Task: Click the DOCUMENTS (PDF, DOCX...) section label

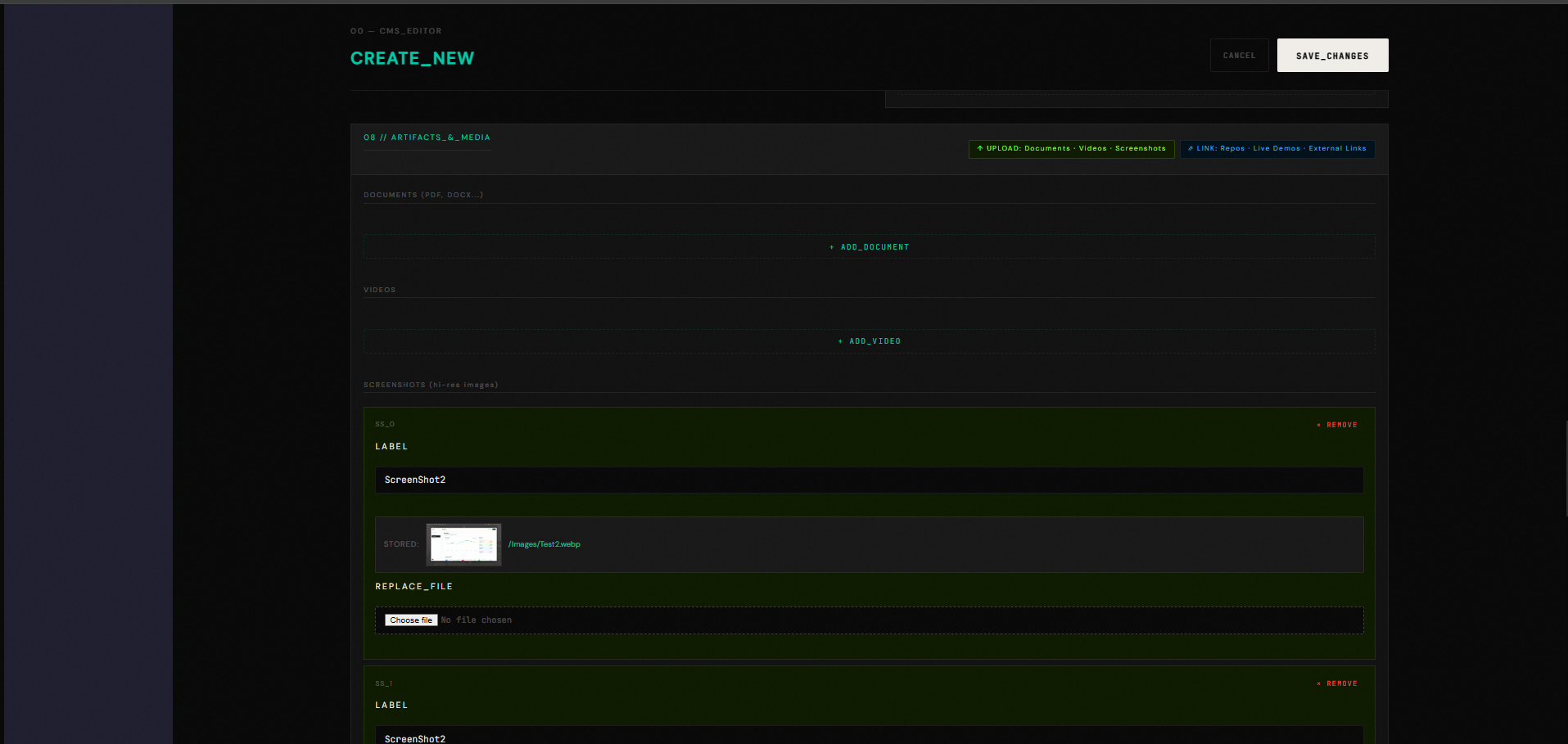Action: click(423, 195)
